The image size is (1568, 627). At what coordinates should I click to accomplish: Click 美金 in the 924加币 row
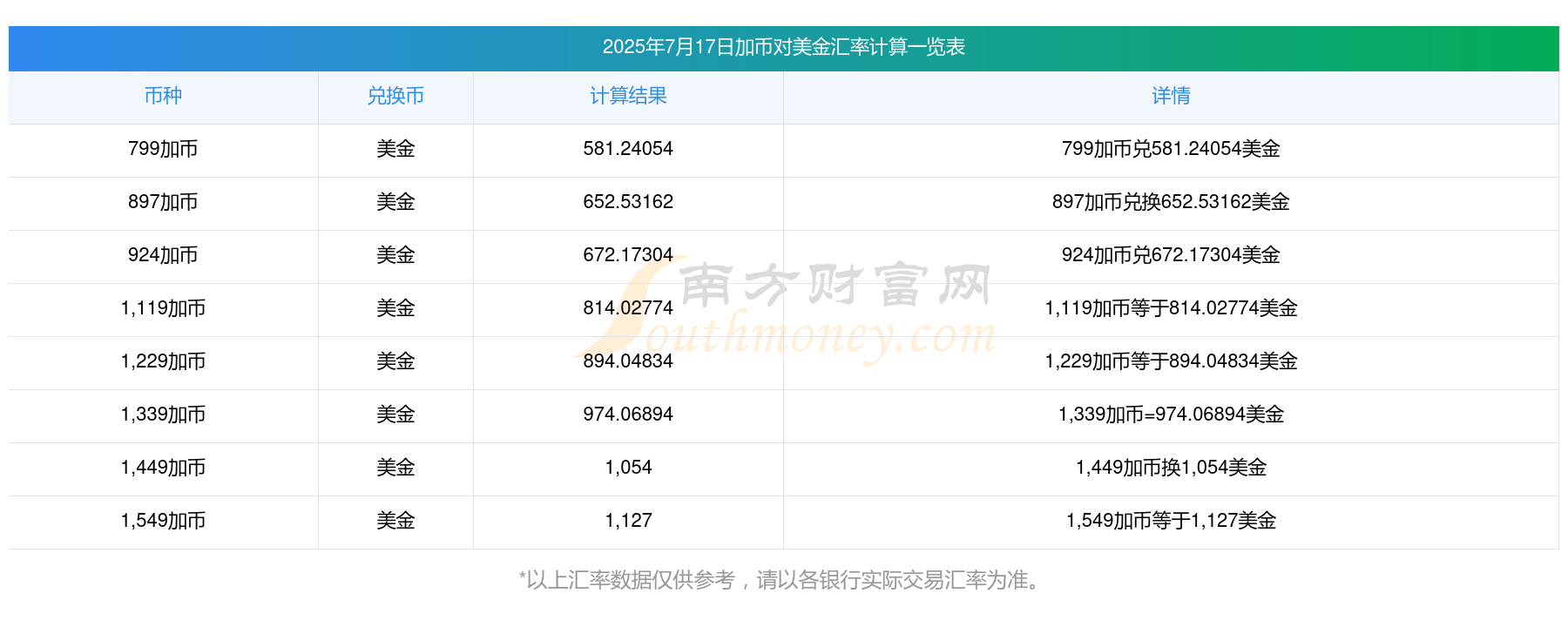click(395, 255)
